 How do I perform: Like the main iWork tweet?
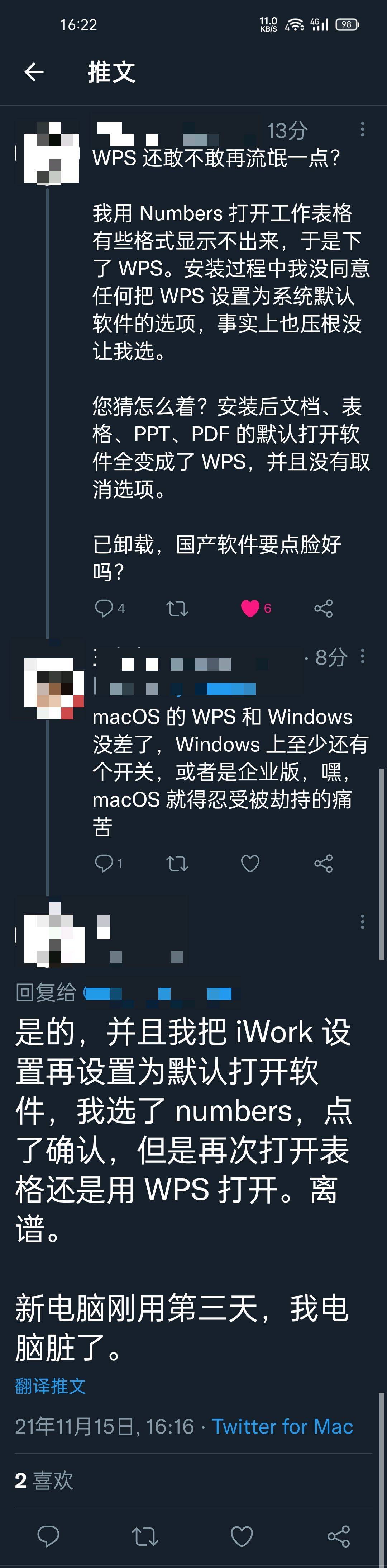(242, 1536)
